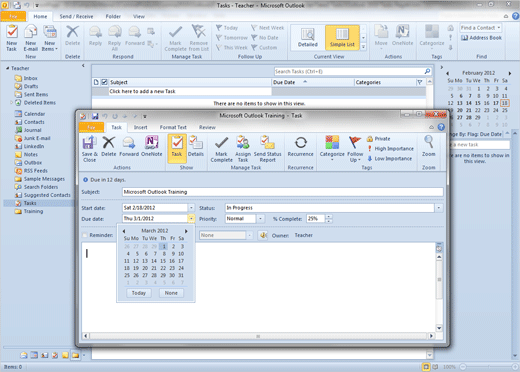520x372 pixels.
Task: Open the Priority dropdown
Action: (260, 219)
